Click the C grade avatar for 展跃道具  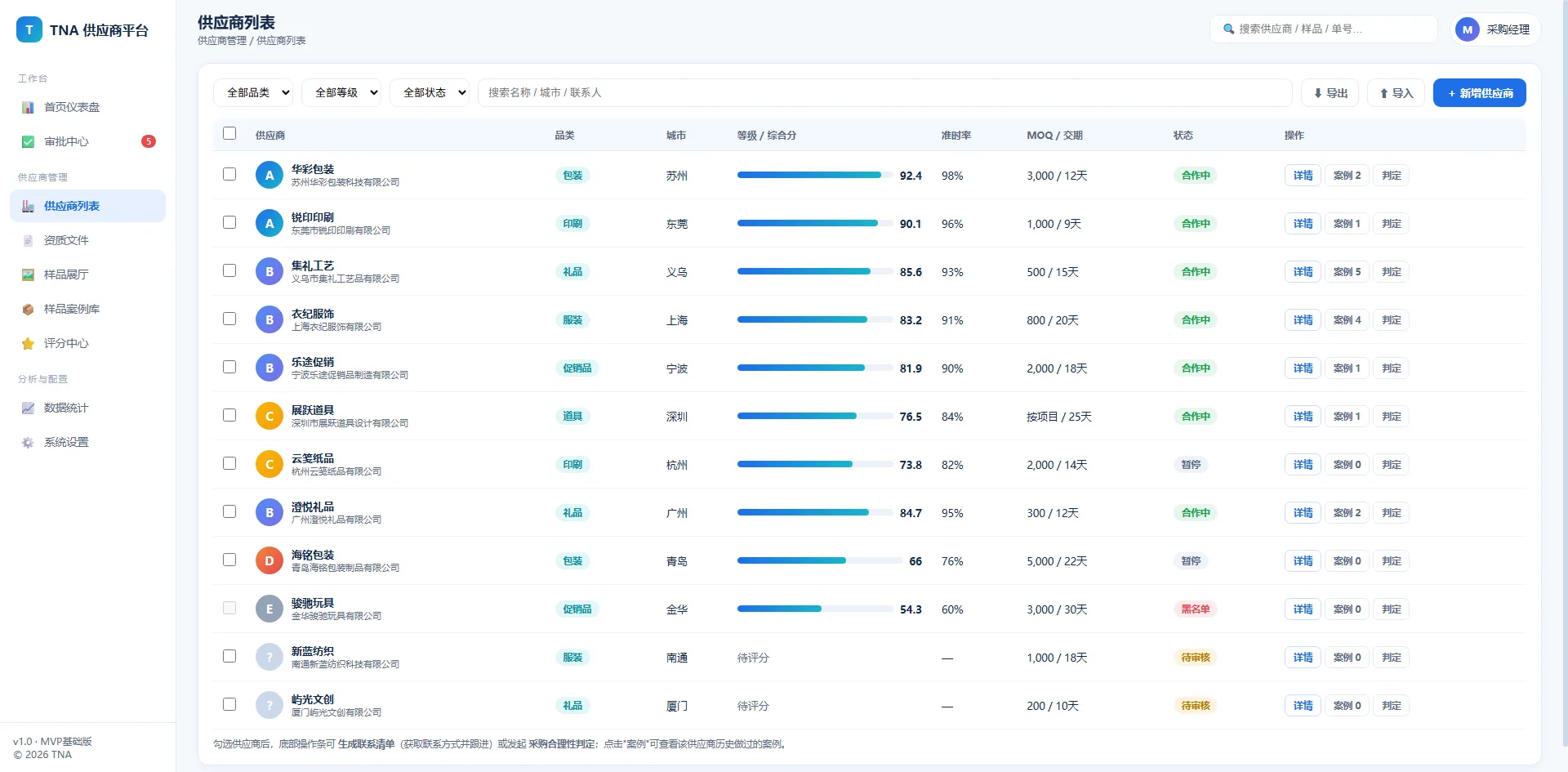coord(269,416)
